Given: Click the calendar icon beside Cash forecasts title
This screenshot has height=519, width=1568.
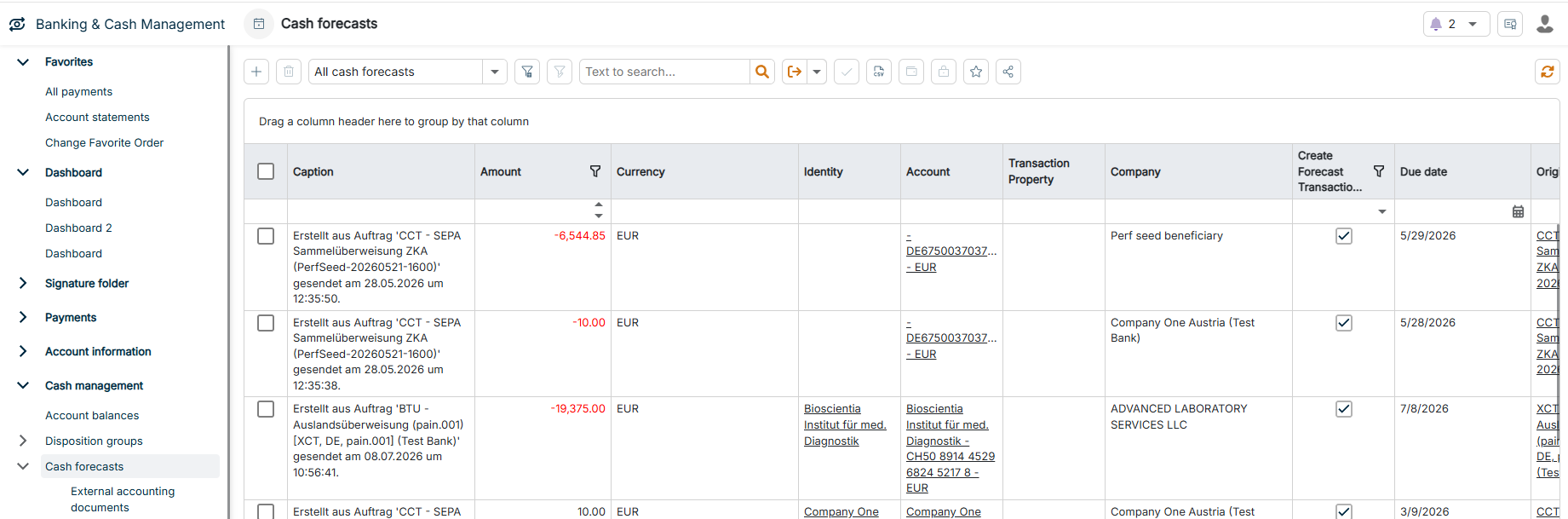Looking at the screenshot, I should coord(259,24).
